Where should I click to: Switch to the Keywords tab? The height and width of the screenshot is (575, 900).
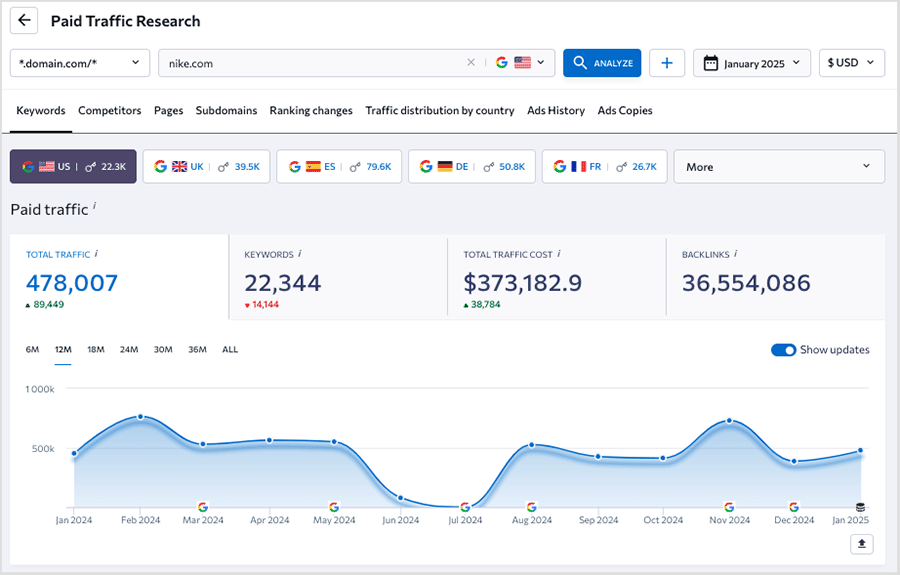(x=41, y=111)
